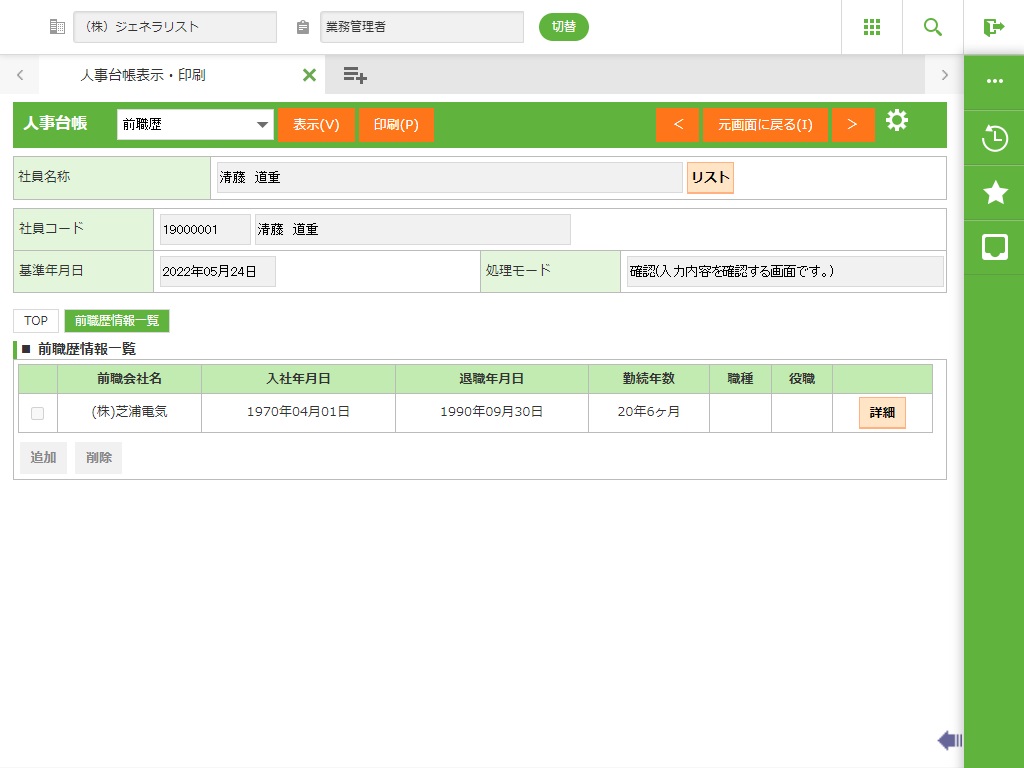
Task: Click the three-dots more icon in sidebar
Action: click(x=994, y=82)
